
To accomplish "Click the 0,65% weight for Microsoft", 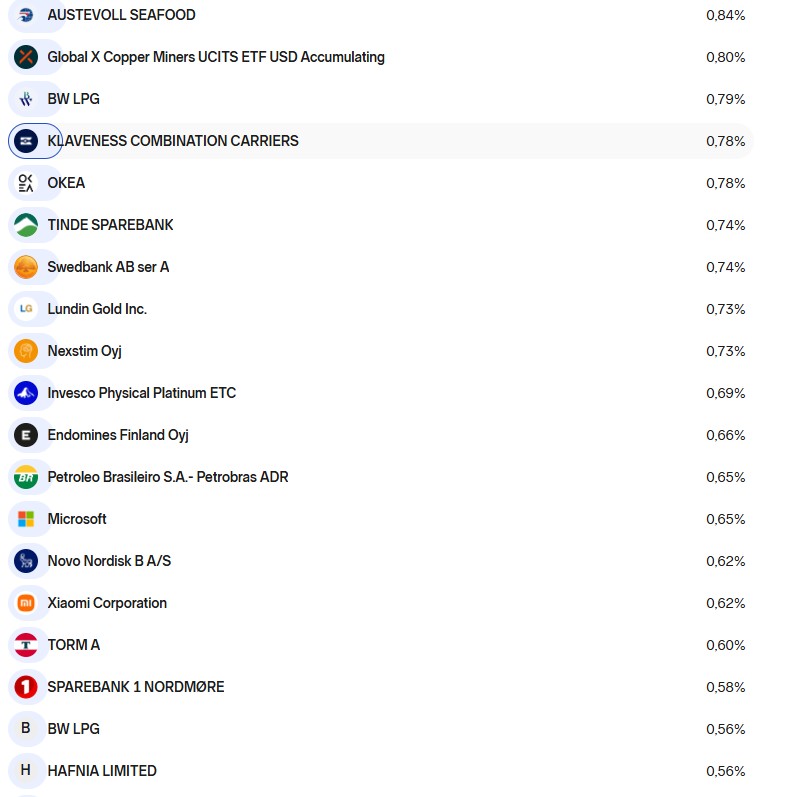I will point(725,519).
